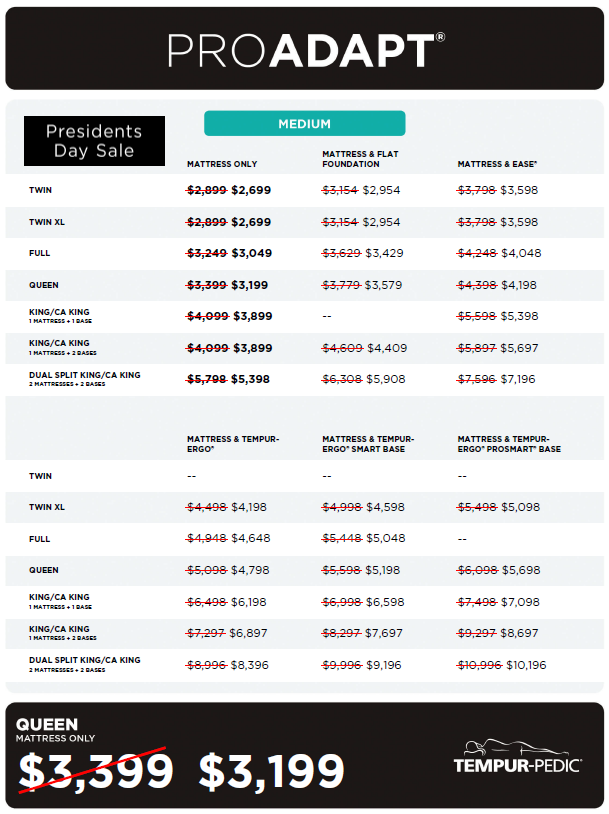Click the large $3,199 sale price banner
The height and width of the screenshot is (814, 609).
tap(272, 771)
